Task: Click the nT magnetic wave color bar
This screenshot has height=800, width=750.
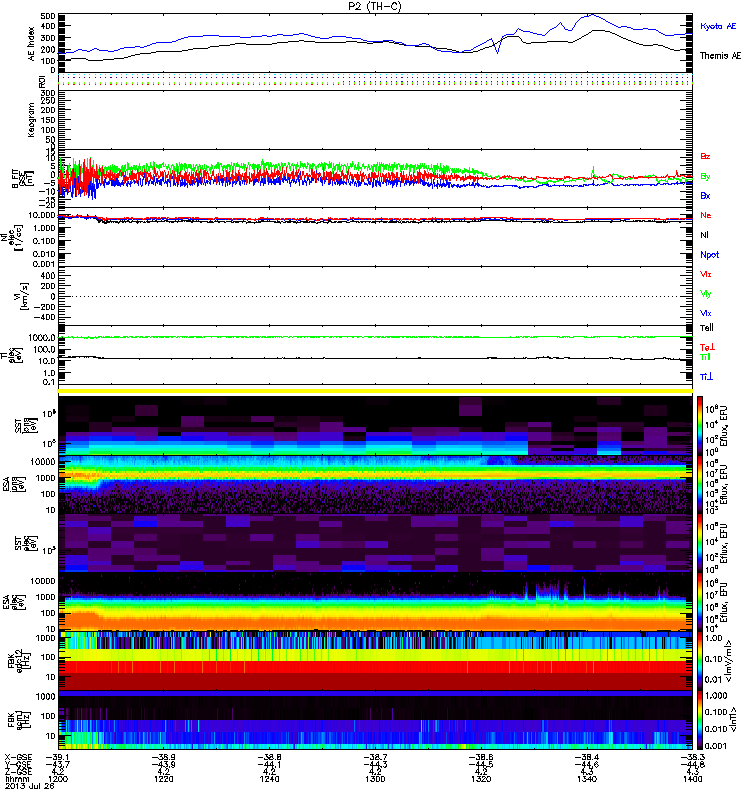Action: 700,720
